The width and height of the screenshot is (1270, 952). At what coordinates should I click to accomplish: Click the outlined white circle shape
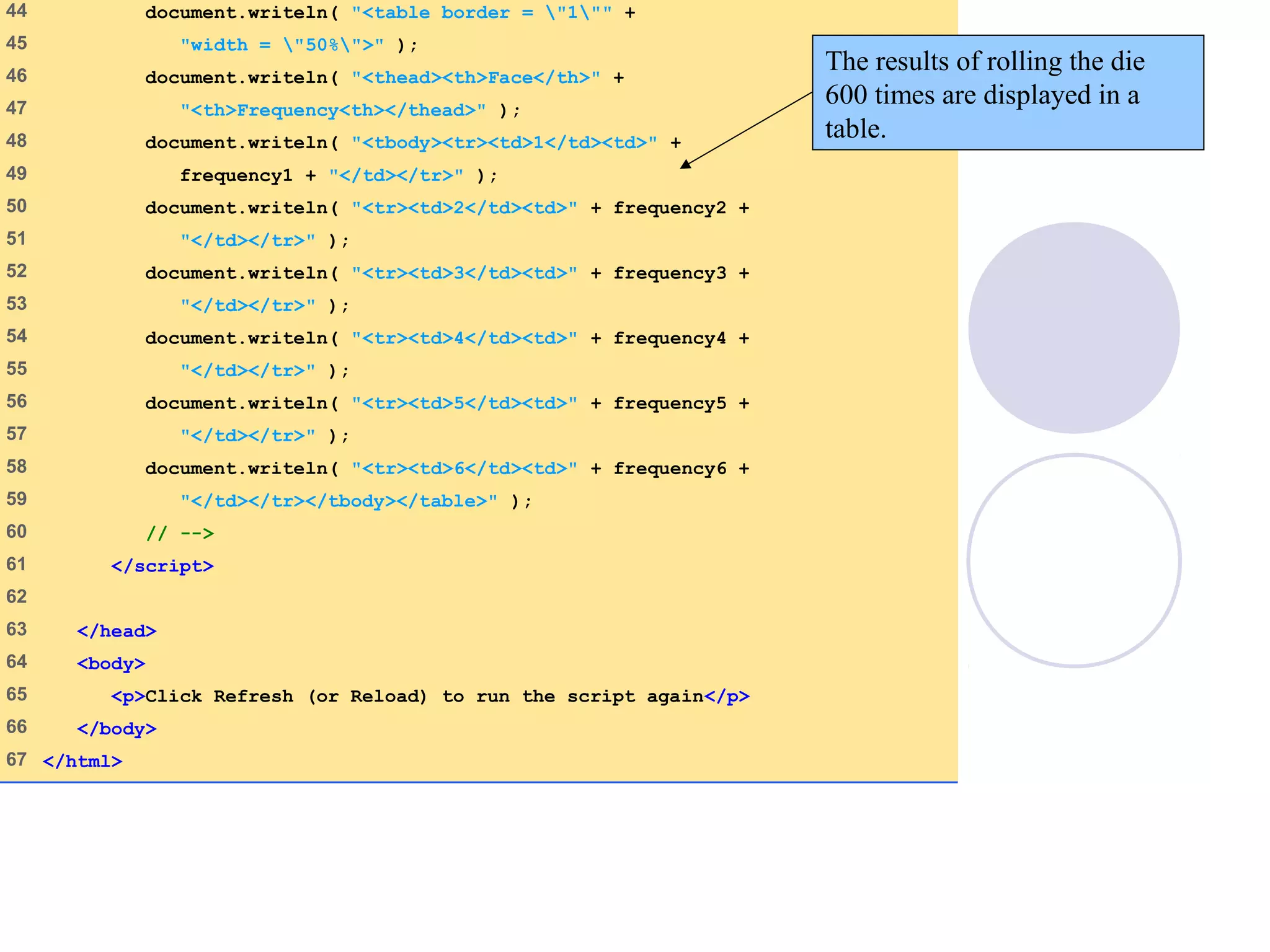tap(1073, 561)
